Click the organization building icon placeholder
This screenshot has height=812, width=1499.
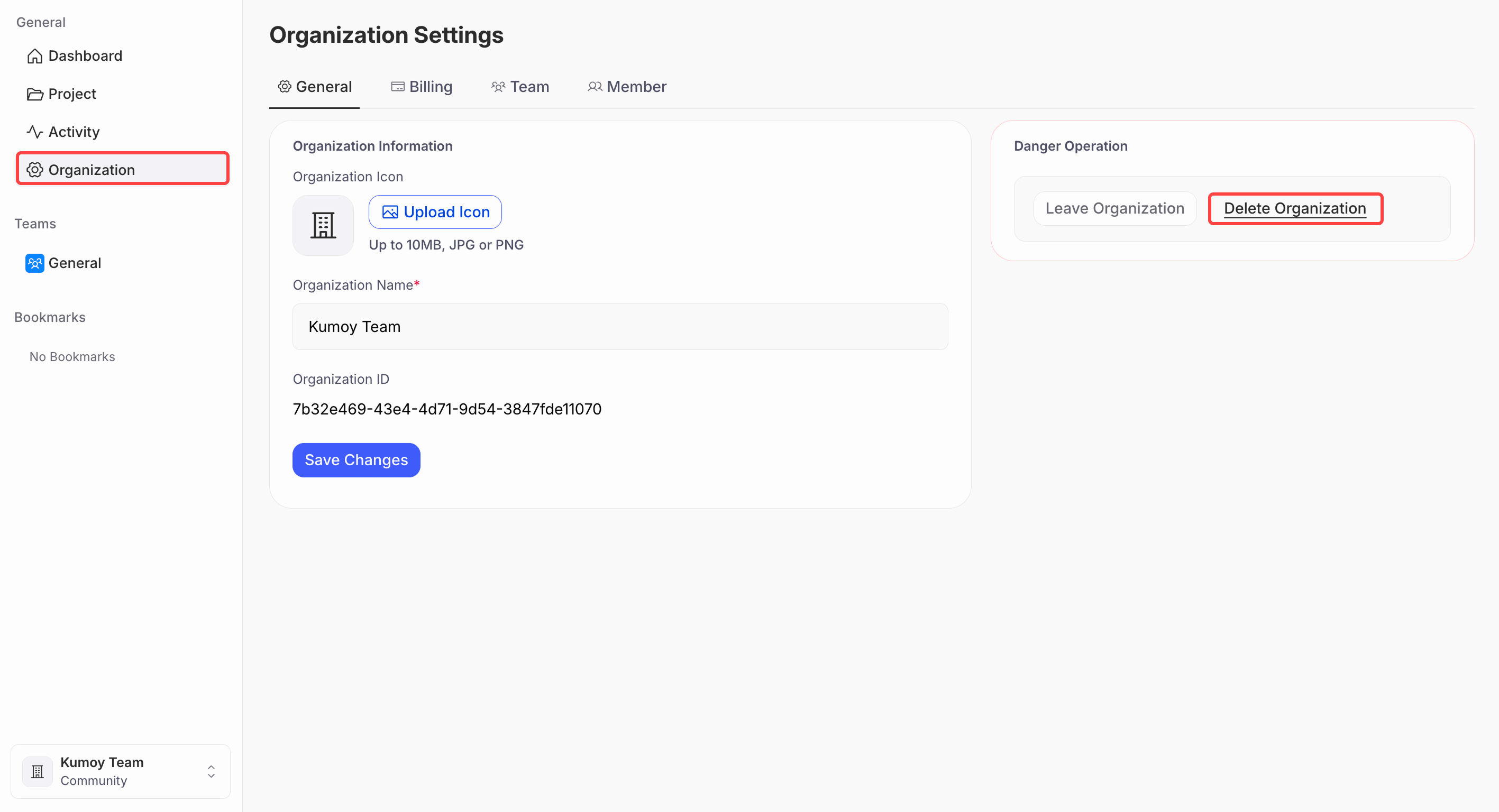tap(323, 225)
